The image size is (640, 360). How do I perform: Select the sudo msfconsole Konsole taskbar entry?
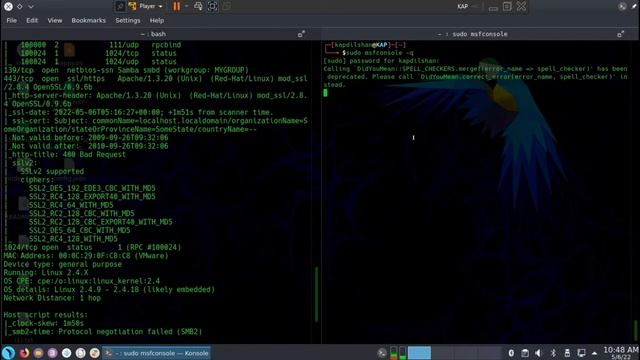point(157,353)
